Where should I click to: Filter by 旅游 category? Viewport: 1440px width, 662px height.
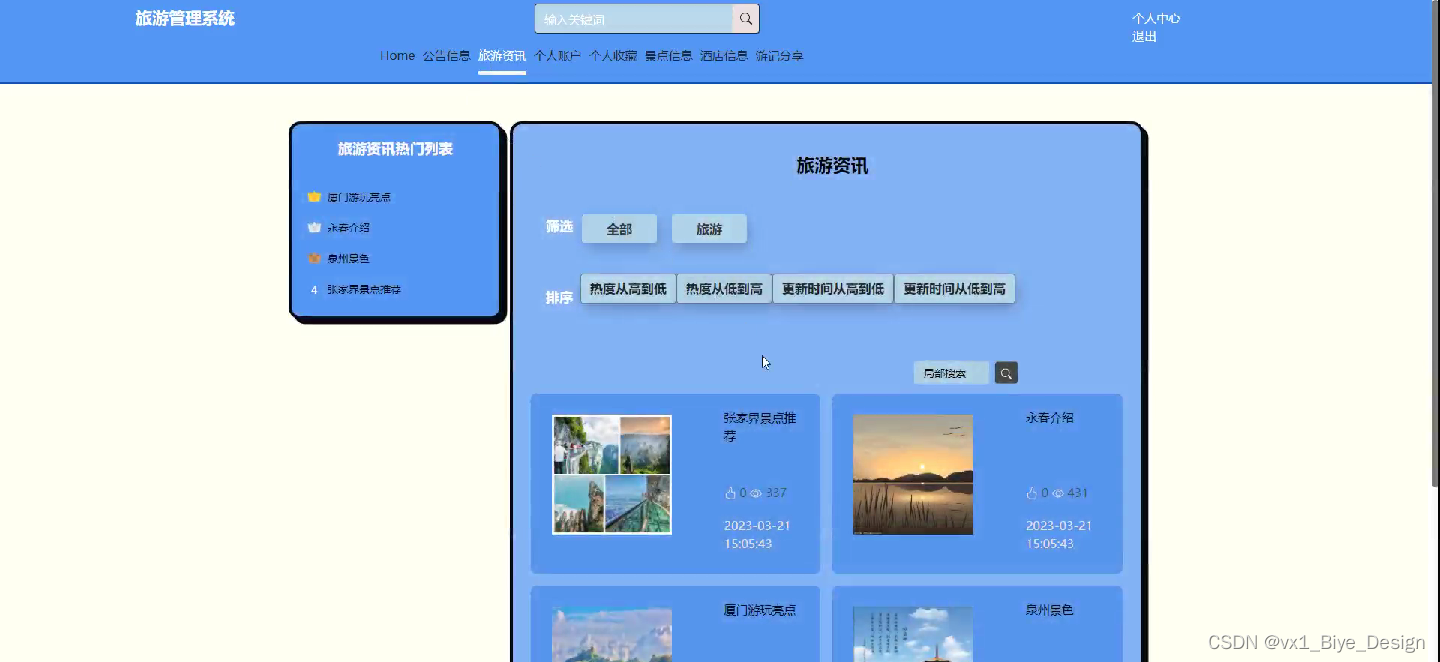709,229
